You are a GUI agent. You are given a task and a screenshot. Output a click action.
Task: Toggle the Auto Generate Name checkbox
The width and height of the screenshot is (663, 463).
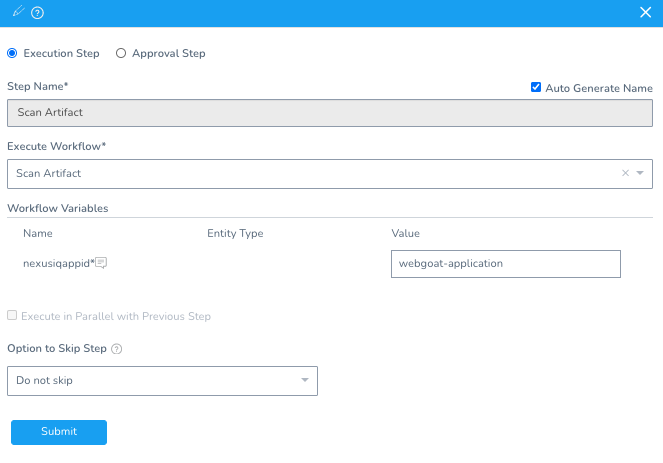click(x=536, y=87)
